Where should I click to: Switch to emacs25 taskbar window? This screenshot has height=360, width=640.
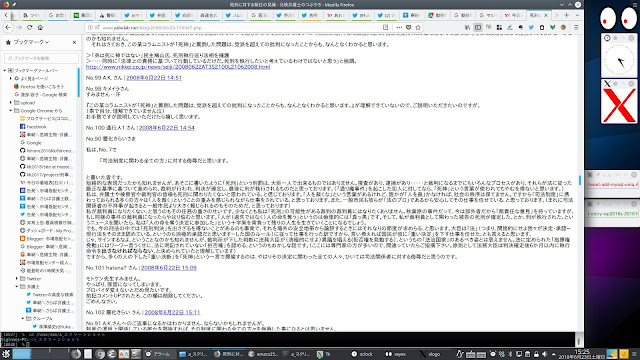(x=263, y=354)
